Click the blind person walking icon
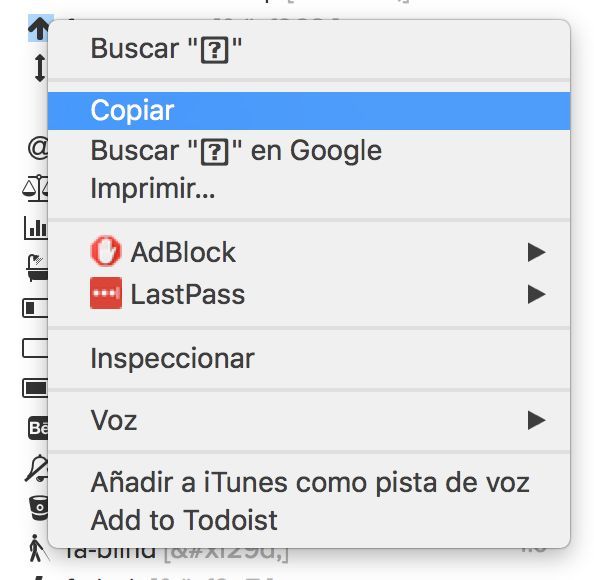Image resolution: width=594 pixels, height=580 pixels. click(x=39, y=548)
